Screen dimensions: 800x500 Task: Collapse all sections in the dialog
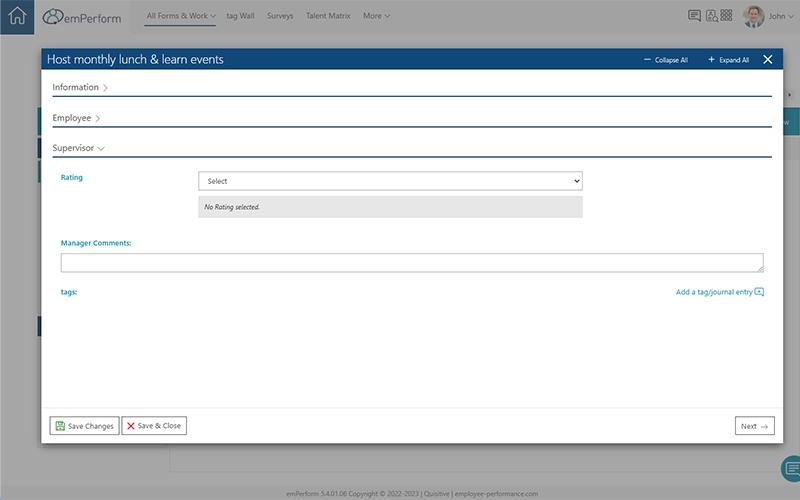666,60
